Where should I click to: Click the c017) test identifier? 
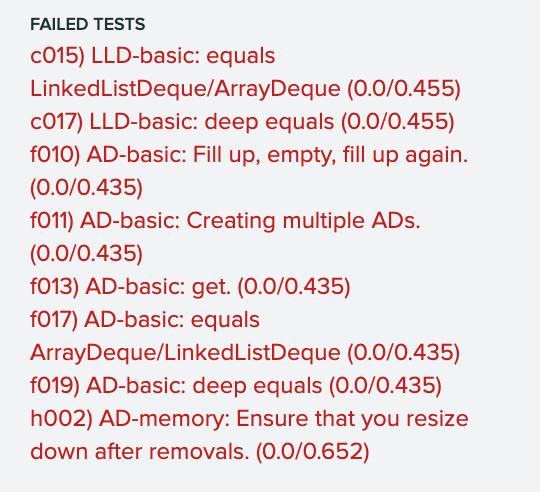[56, 122]
